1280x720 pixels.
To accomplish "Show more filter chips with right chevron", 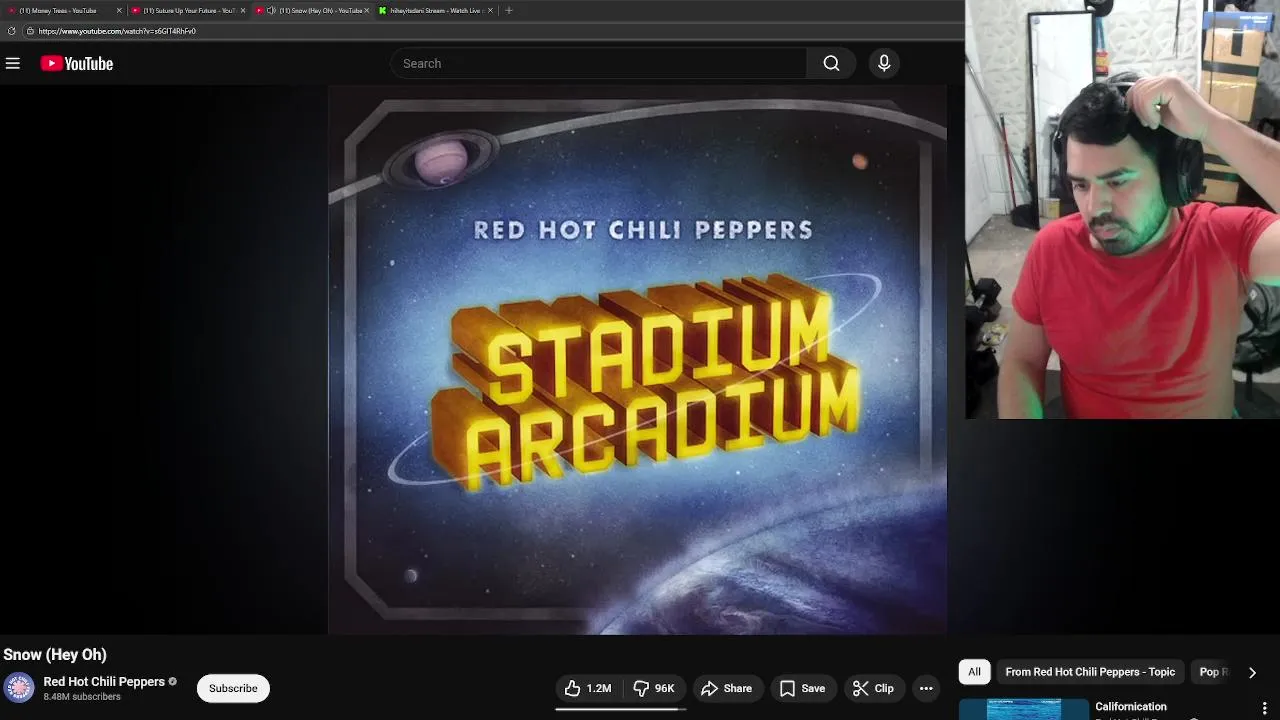I will pos(1252,672).
